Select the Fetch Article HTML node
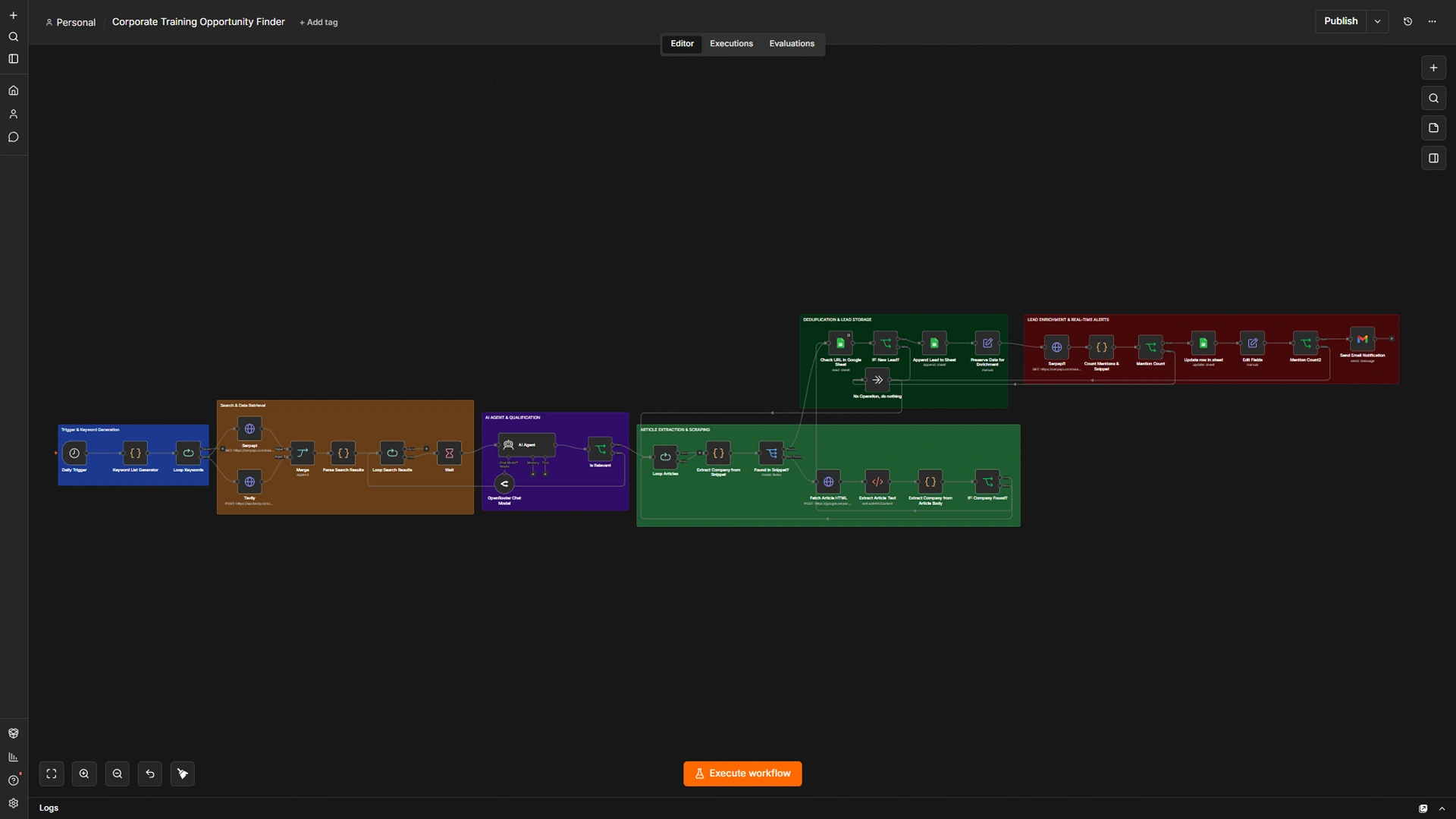This screenshot has height=819, width=1456. 828,482
